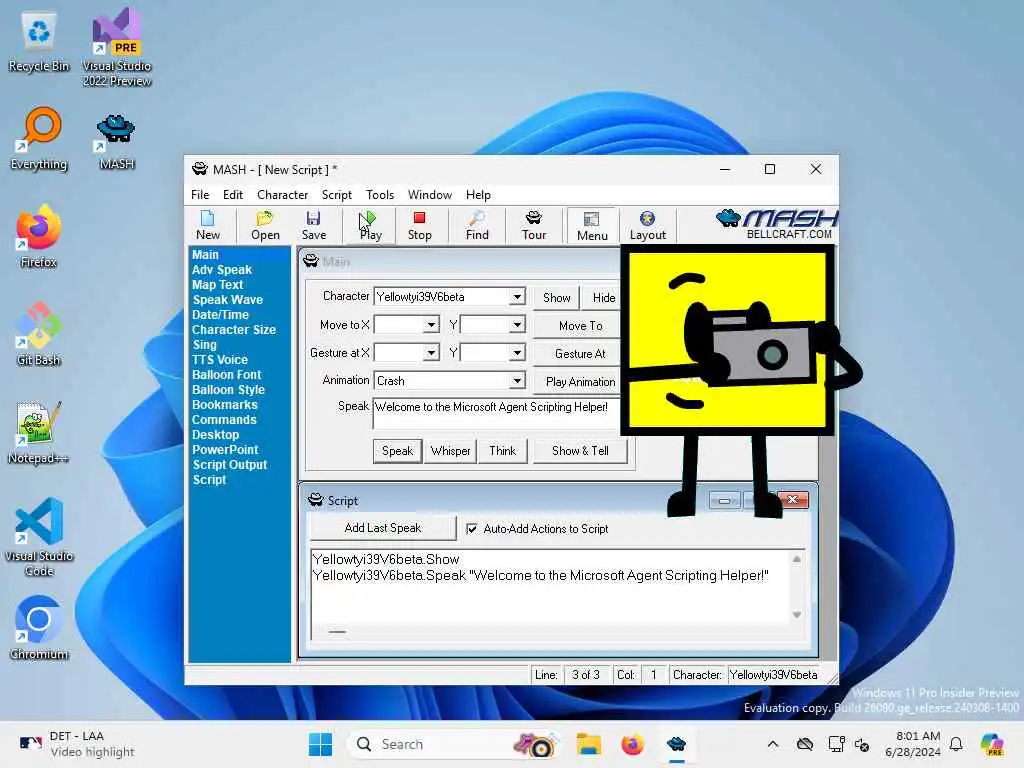The image size is (1024, 768).
Task: Open the Edit menu
Action: 232,195
